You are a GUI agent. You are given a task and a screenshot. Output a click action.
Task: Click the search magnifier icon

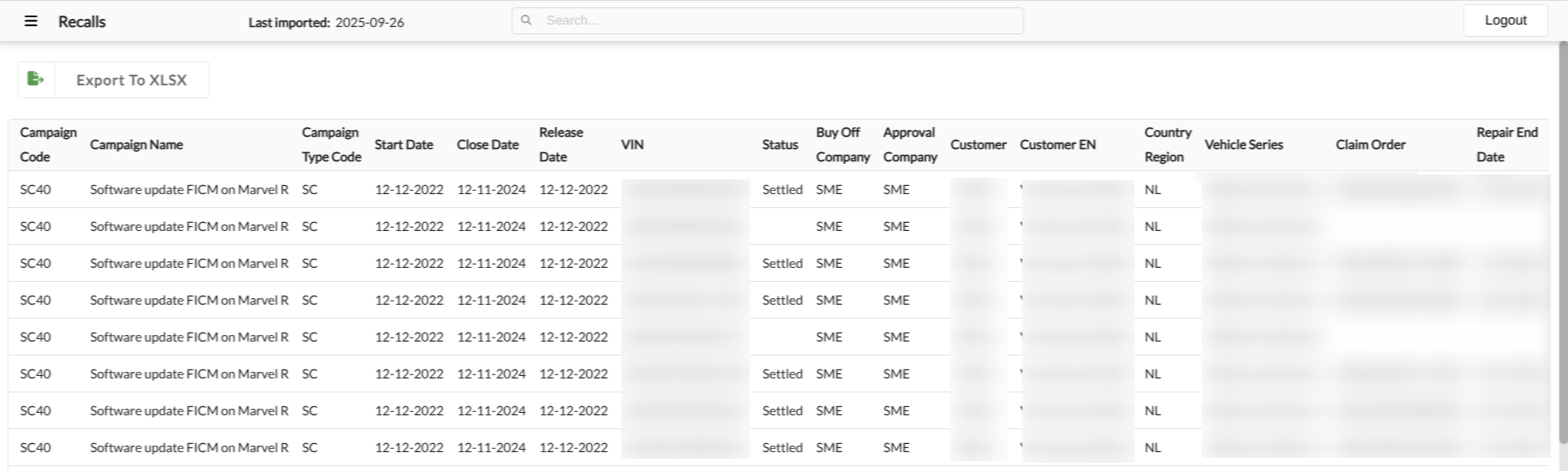[x=526, y=20]
